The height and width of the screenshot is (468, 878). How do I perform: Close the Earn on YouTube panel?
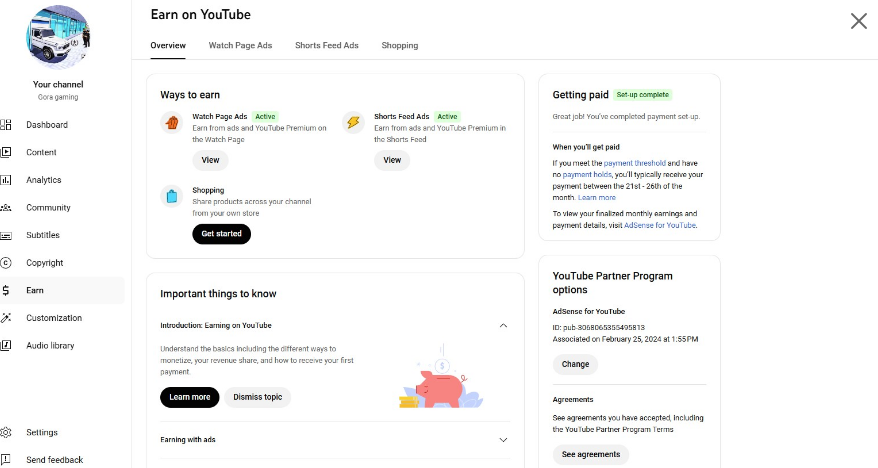[x=858, y=21]
